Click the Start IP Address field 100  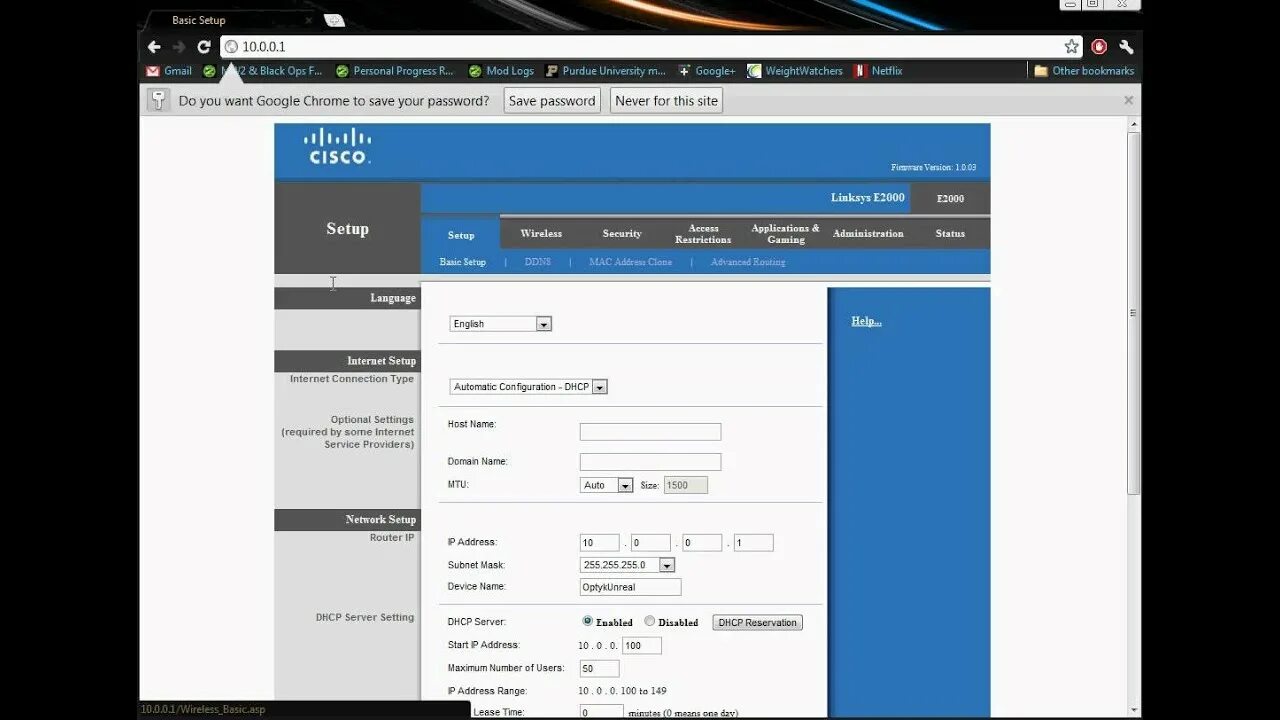pos(642,646)
